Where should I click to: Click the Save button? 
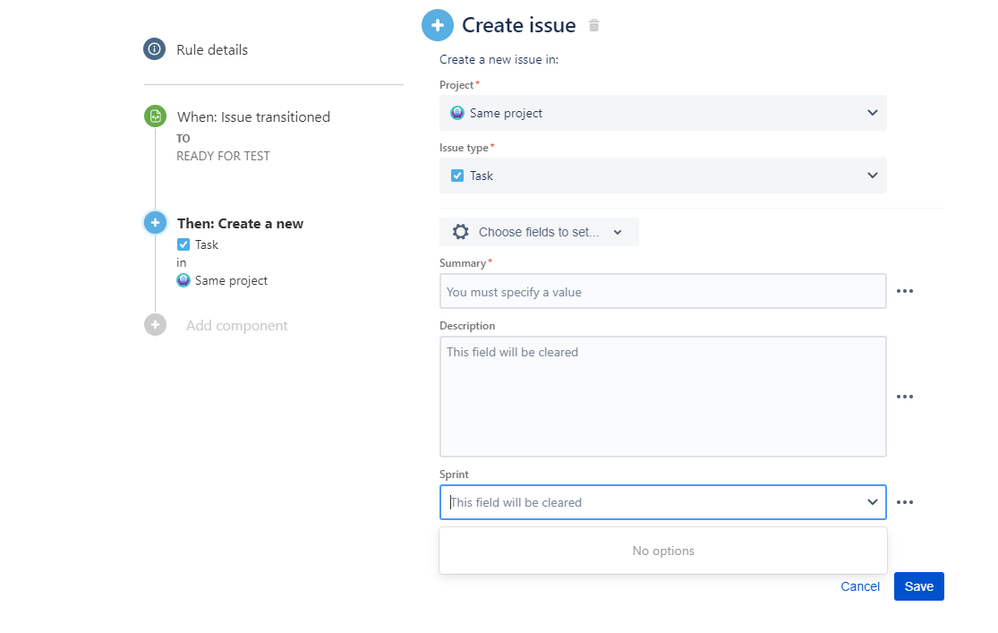pos(918,586)
